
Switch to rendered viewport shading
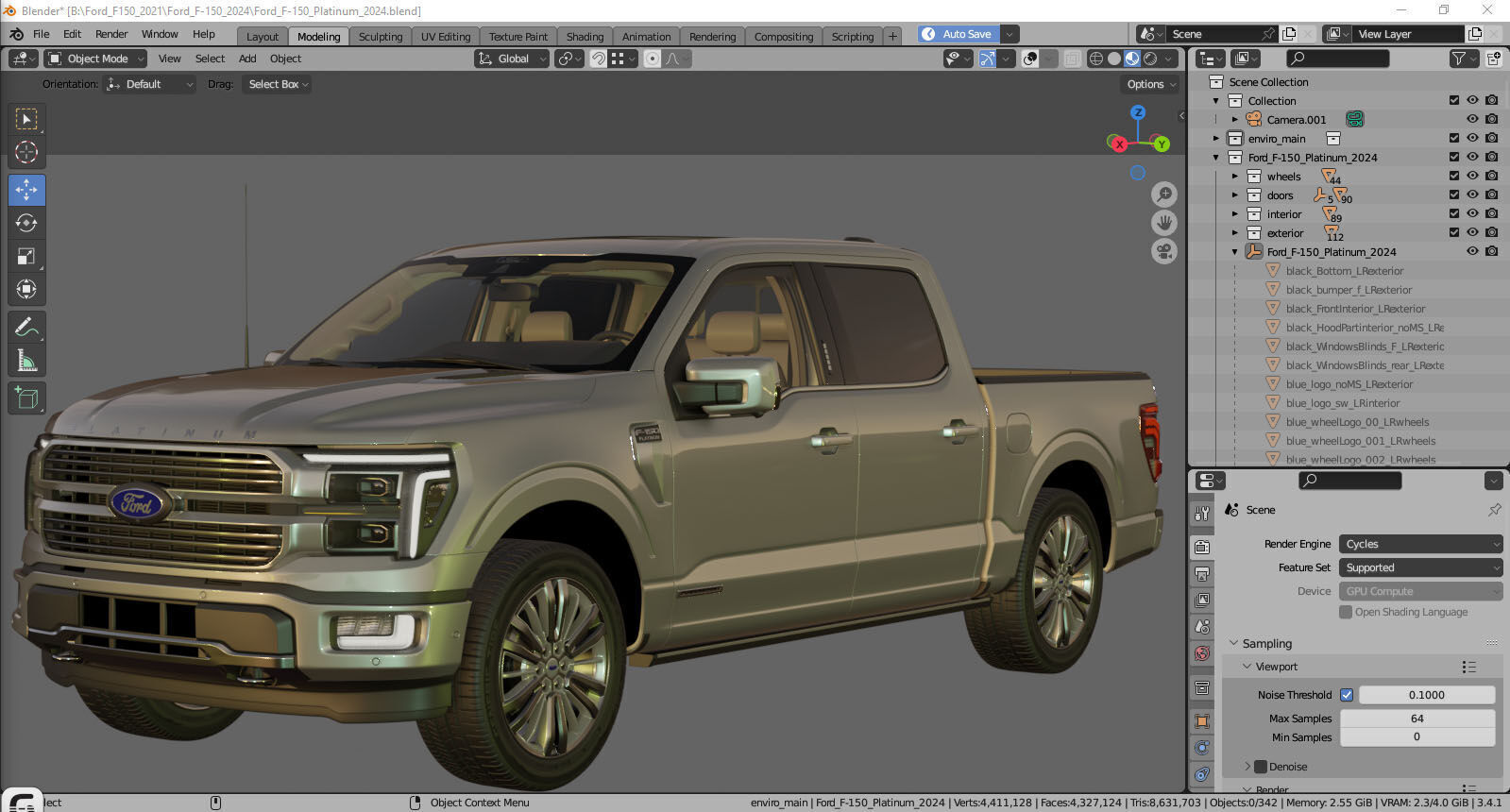pos(1150,59)
